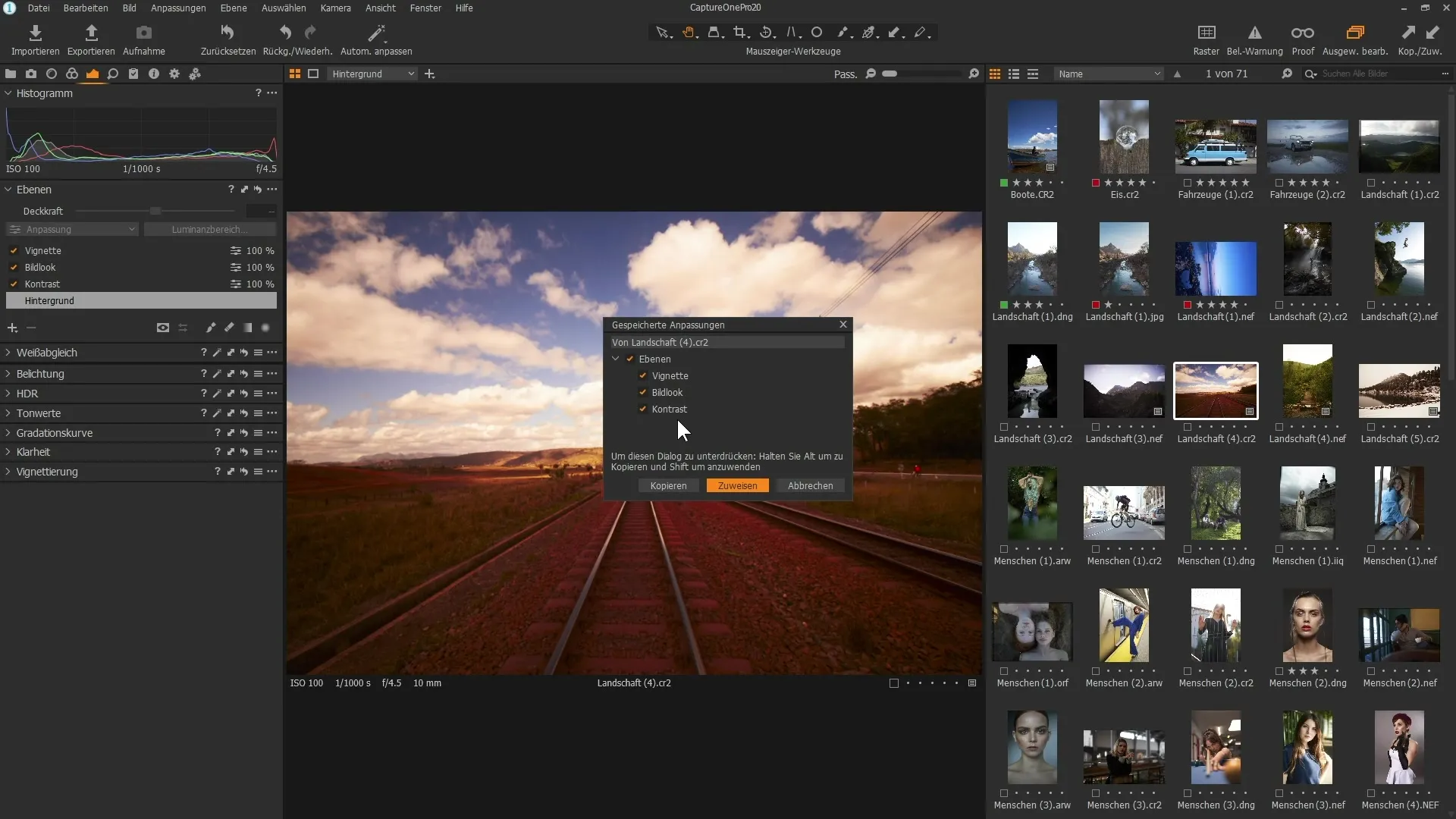Expand the Gradationskurve panel
The image size is (1456, 819).
click(8, 433)
